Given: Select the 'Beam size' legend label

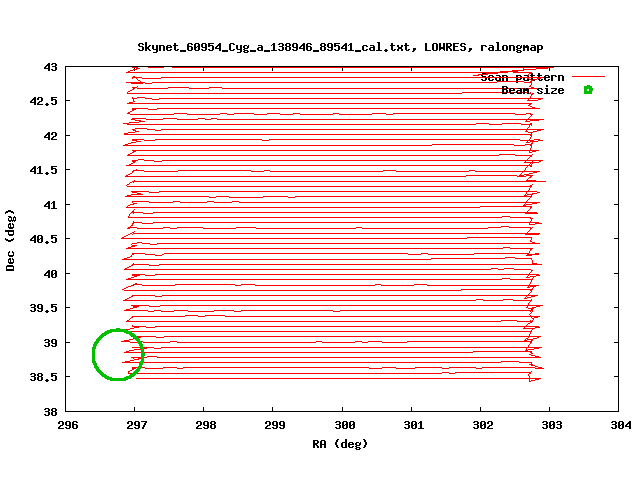Looking at the screenshot, I should point(533,90).
